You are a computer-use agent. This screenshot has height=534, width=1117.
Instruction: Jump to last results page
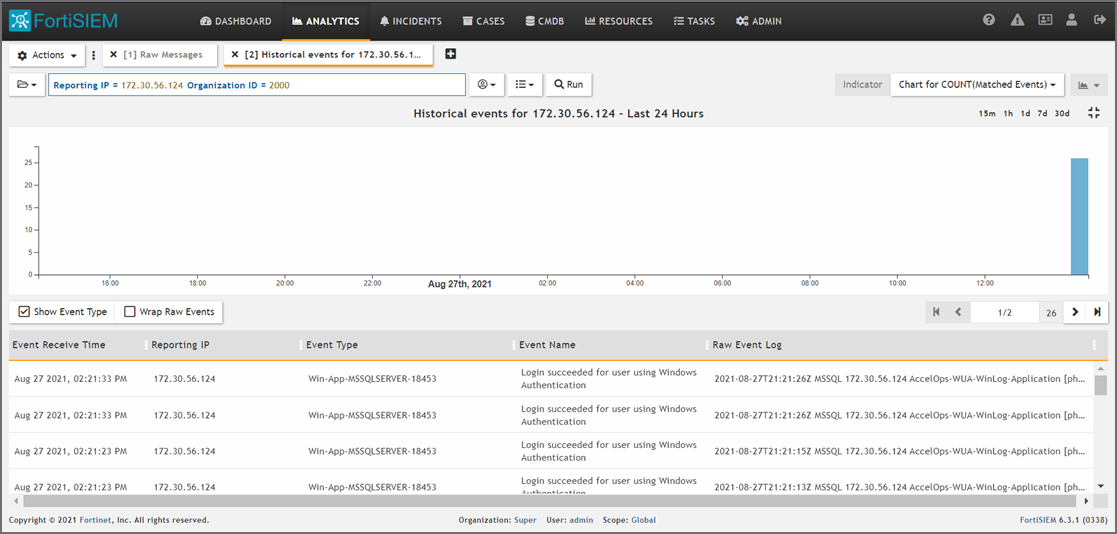[x=1097, y=312]
